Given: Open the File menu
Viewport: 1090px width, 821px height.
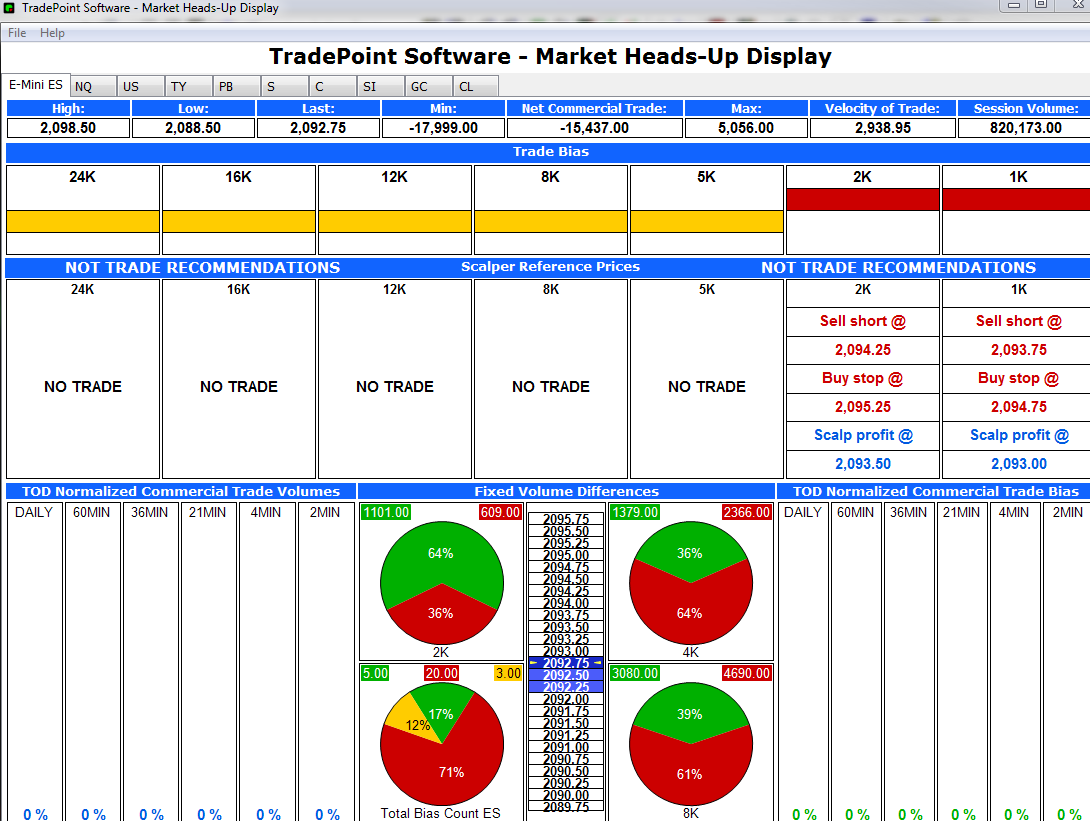Looking at the screenshot, I should (17, 33).
